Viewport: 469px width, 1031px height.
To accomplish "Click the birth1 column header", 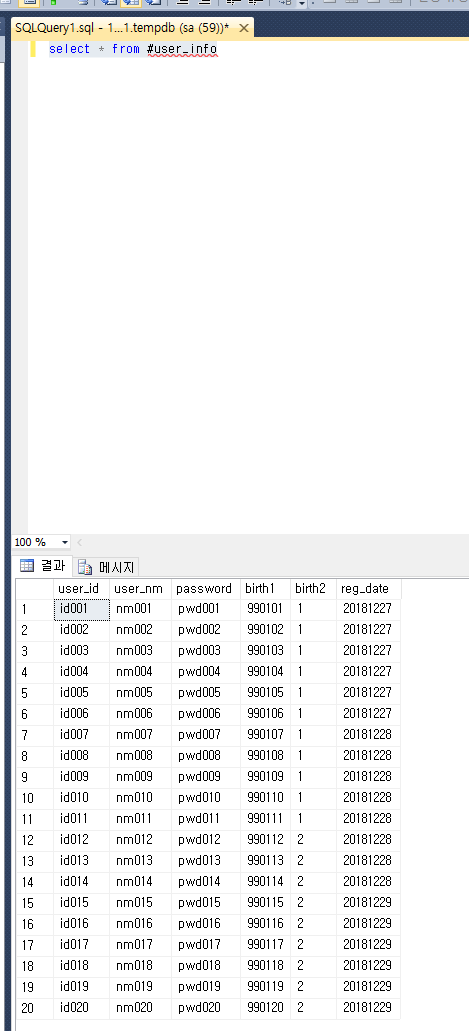I will [266, 588].
